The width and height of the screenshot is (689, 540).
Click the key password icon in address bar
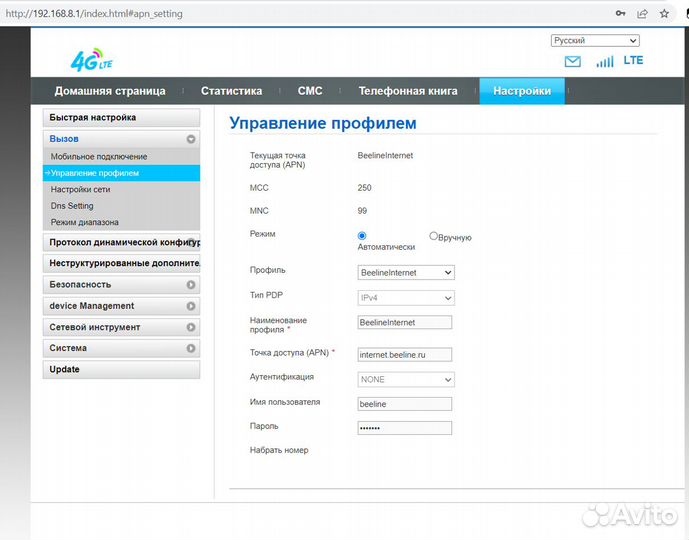click(x=620, y=14)
